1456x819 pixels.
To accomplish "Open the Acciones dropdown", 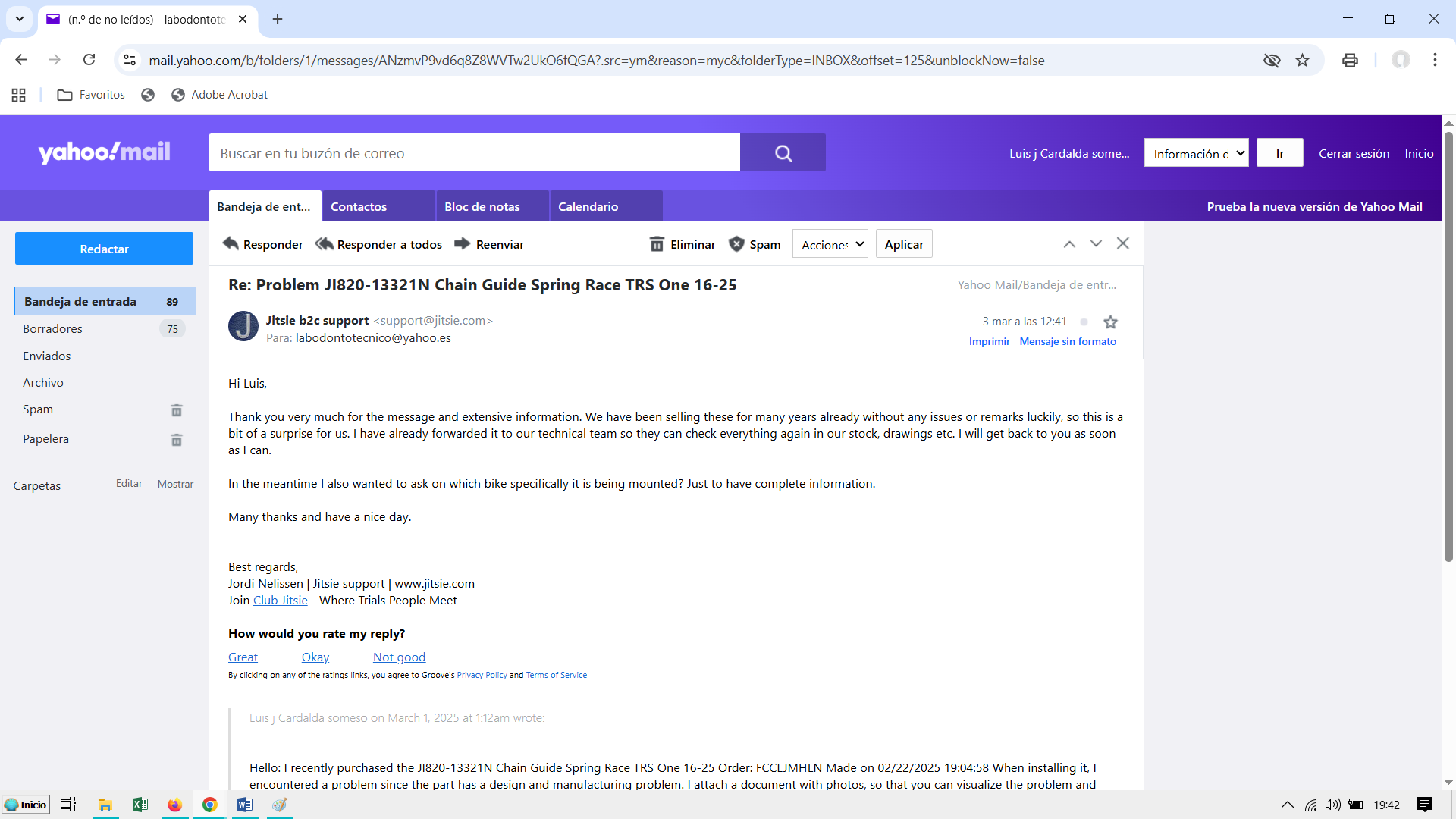I will [830, 244].
